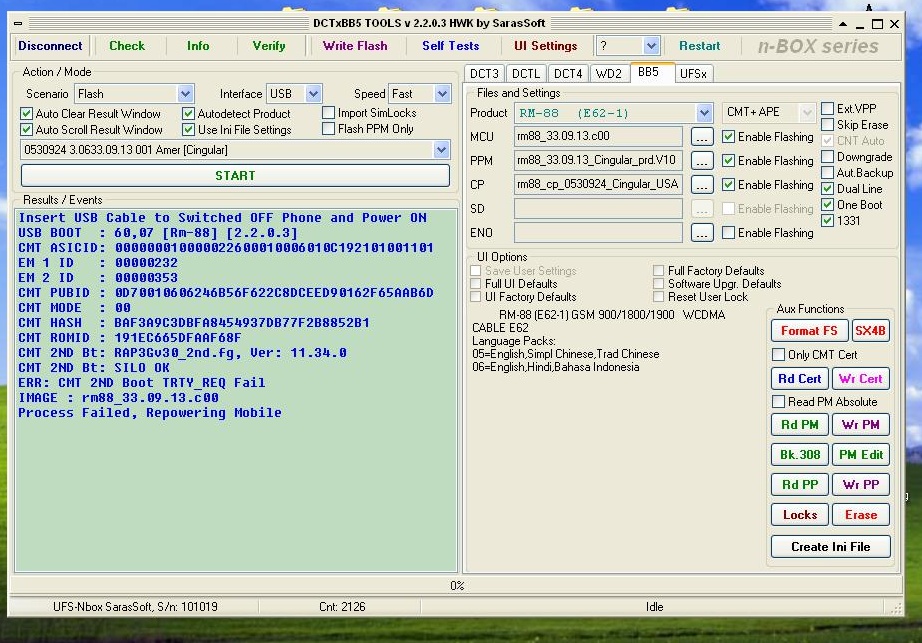Toggle Auto Clear Result Window checkbox
Image resolution: width=922 pixels, height=643 pixels.
[26, 113]
